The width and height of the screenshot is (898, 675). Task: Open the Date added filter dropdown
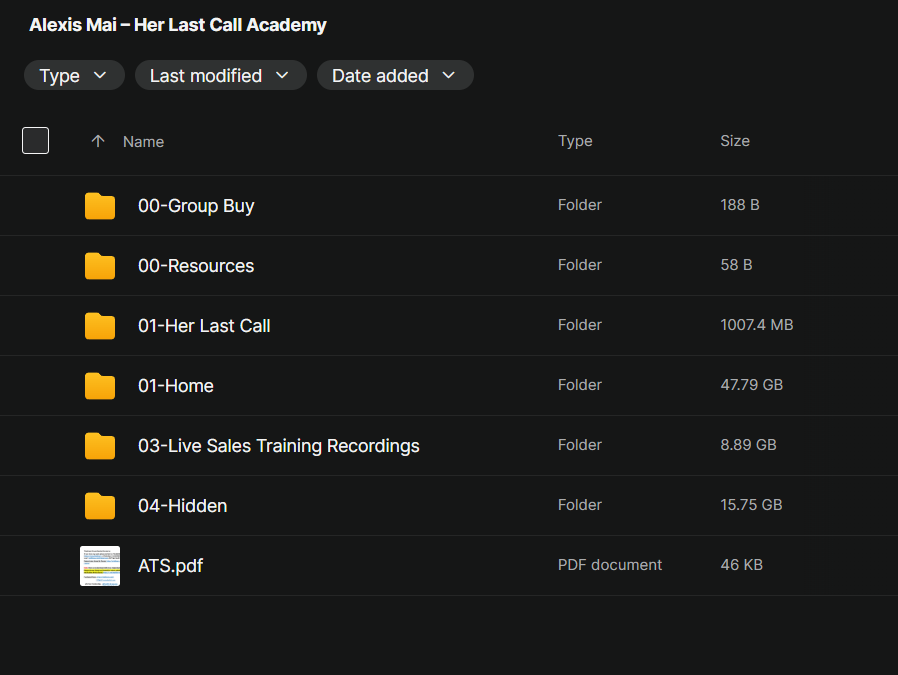[x=394, y=76]
